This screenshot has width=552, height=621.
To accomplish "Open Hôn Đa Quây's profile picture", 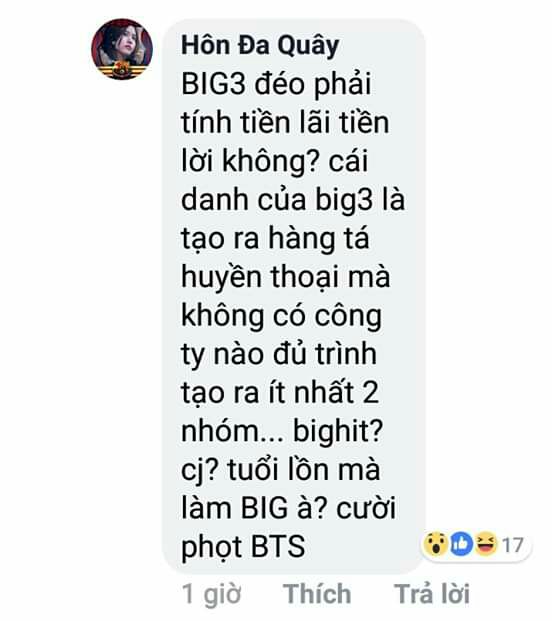I will (122, 49).
